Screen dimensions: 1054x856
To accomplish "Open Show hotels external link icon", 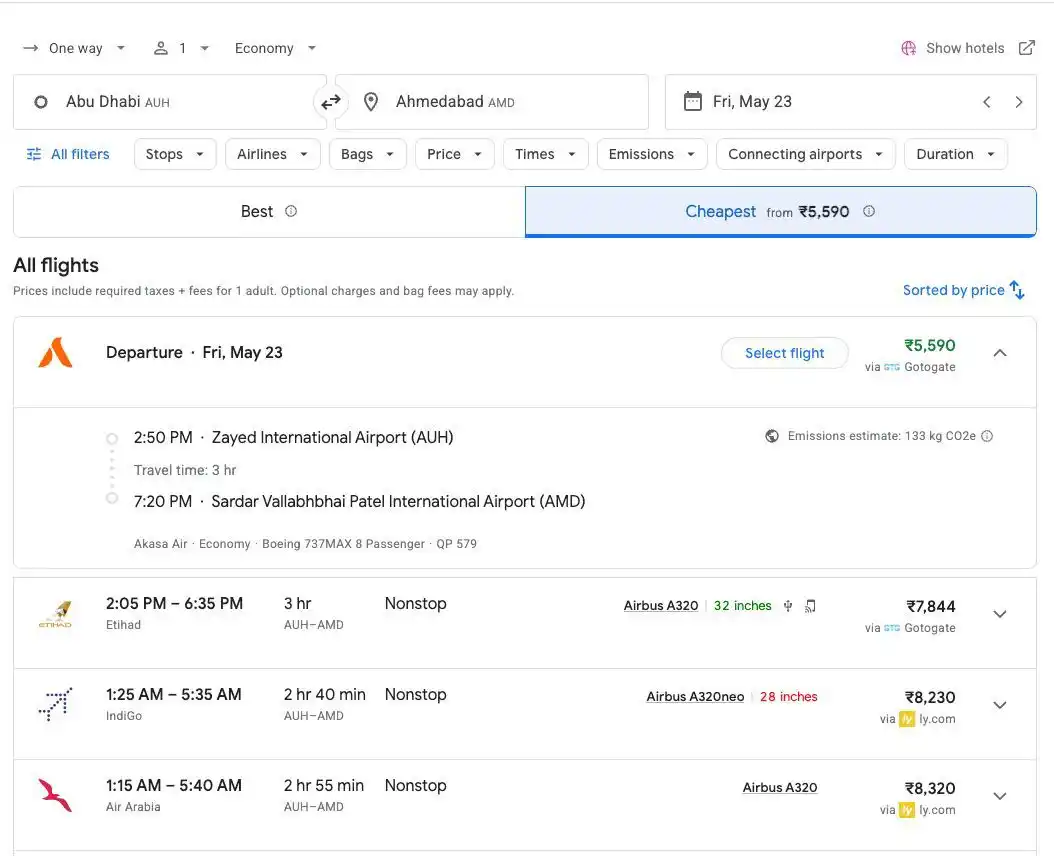I will (x=1026, y=48).
